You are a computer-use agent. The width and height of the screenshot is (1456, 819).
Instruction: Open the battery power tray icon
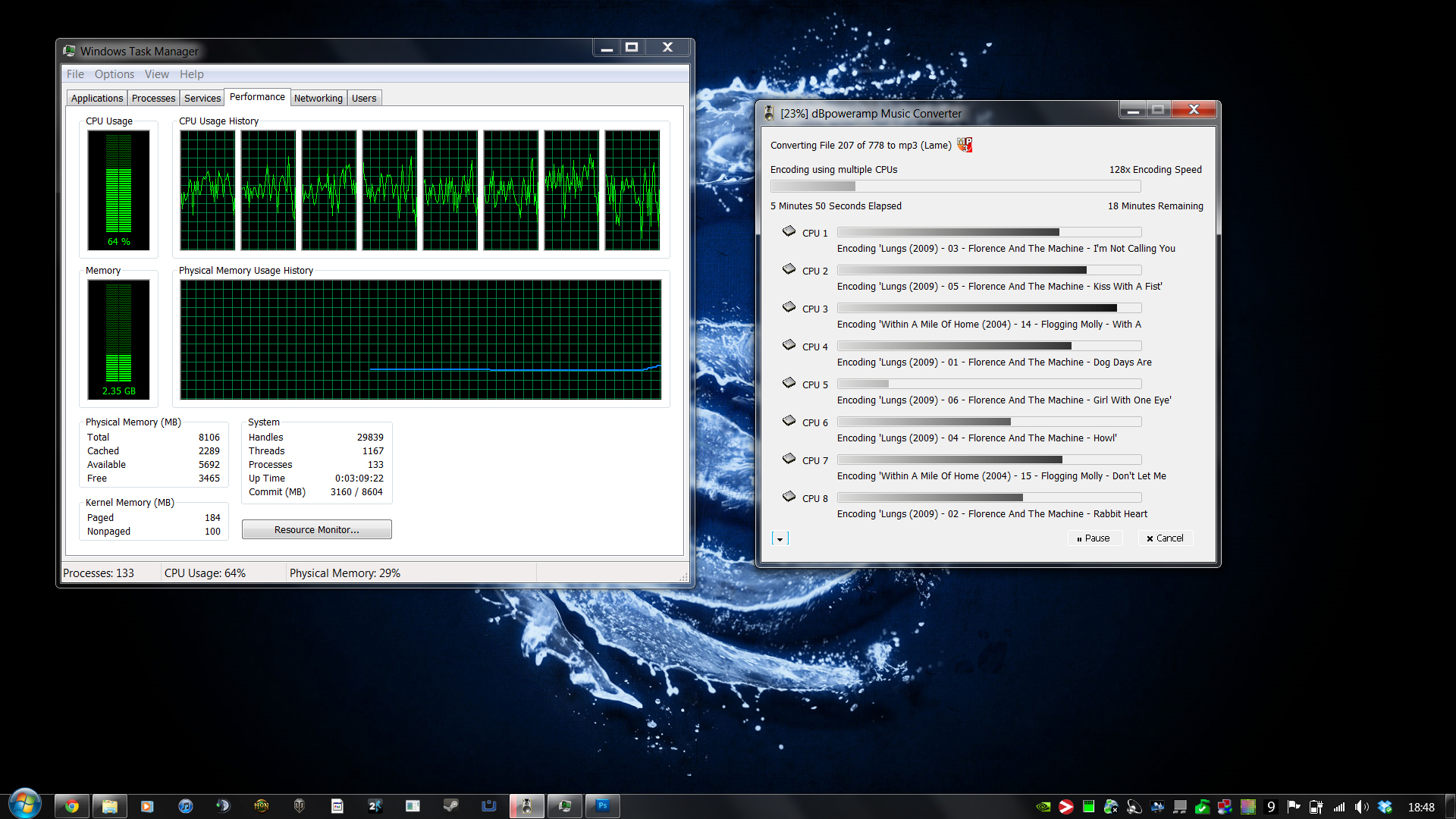click(1316, 807)
